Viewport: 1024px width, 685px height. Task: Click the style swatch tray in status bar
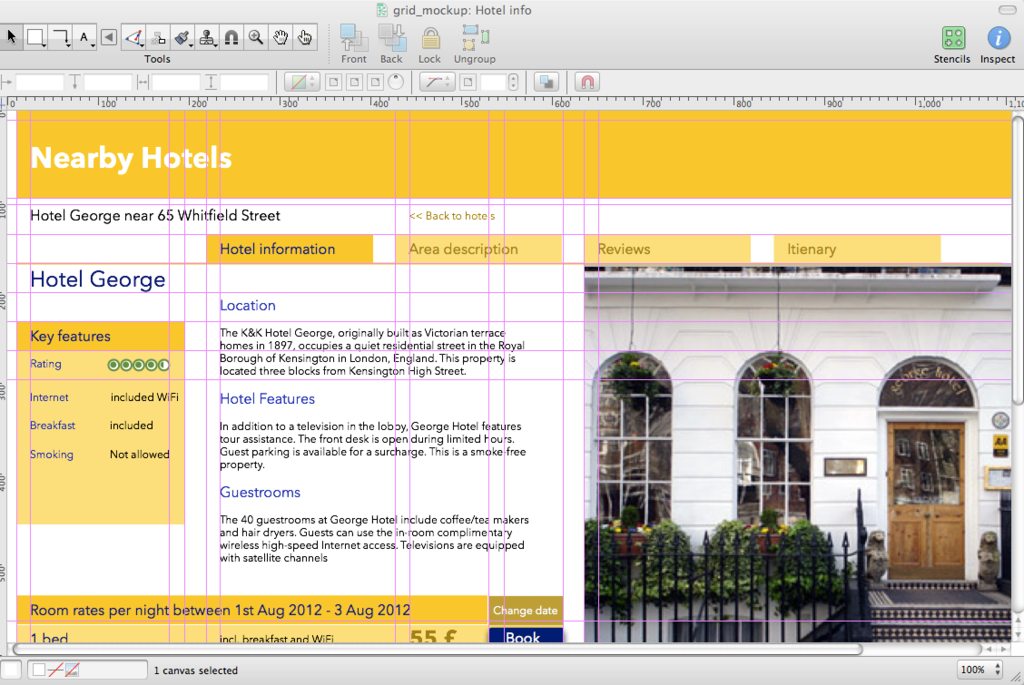(x=88, y=669)
